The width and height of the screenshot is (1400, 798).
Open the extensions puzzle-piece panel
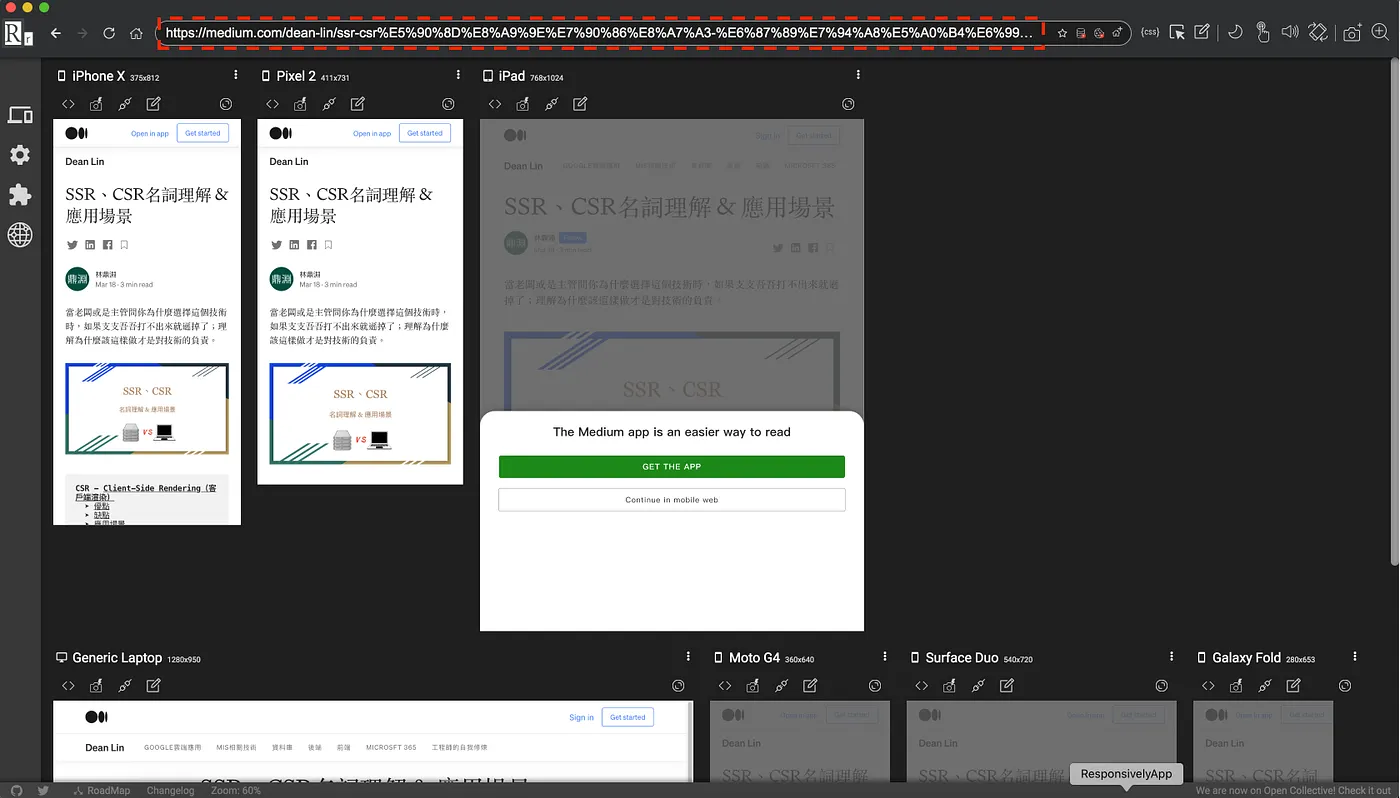pos(20,194)
